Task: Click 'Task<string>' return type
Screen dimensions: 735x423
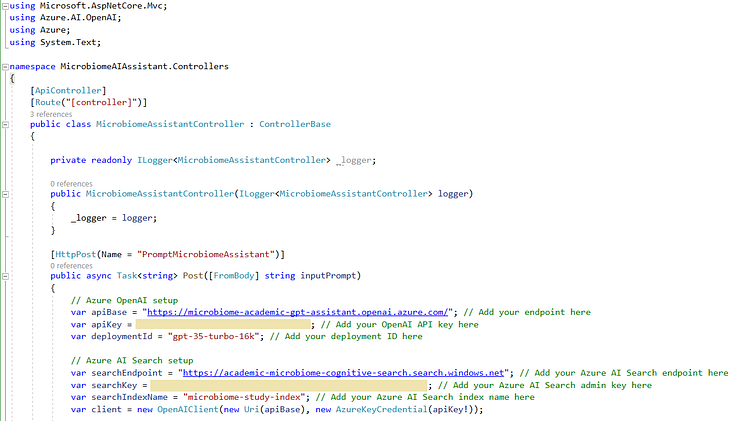Action: (x=147, y=276)
